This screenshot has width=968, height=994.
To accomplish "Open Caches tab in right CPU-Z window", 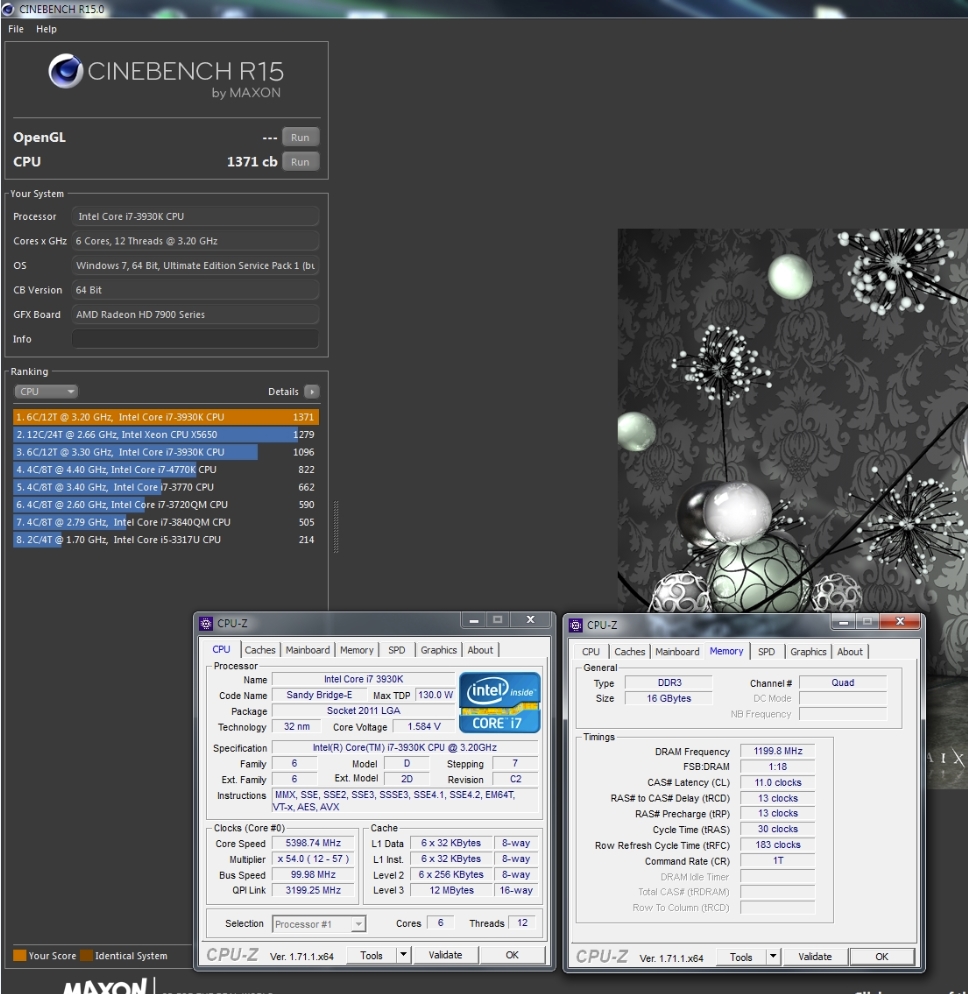I will point(629,652).
